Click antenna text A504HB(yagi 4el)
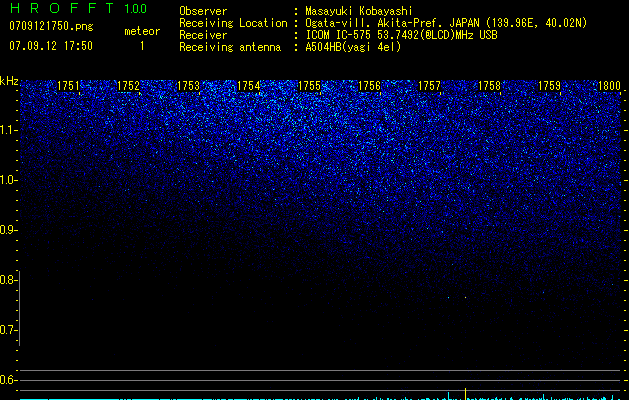Screen dimensions: 629x400 353,47
